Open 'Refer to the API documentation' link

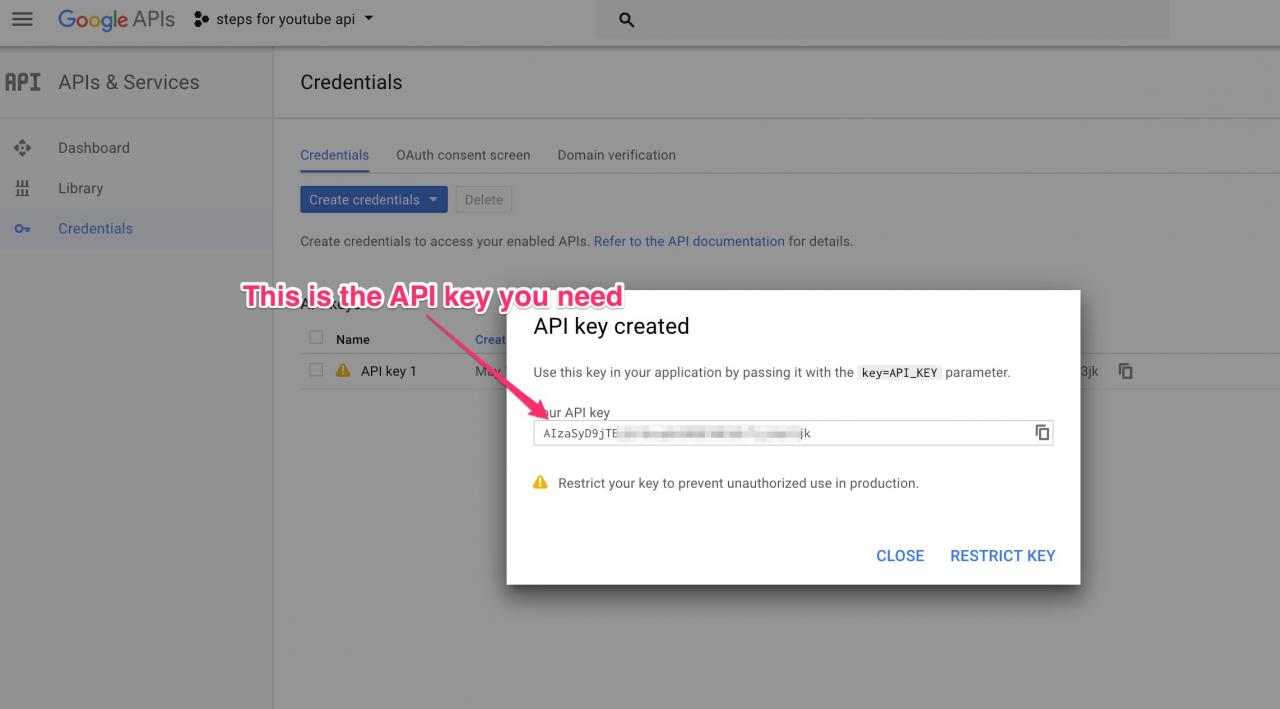[x=689, y=241]
